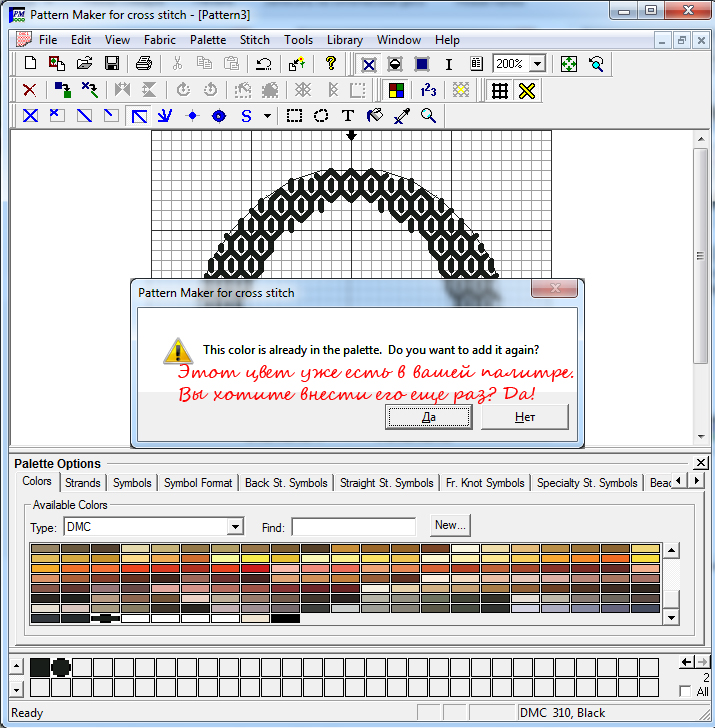Click the Да button in the dialog

[429, 417]
